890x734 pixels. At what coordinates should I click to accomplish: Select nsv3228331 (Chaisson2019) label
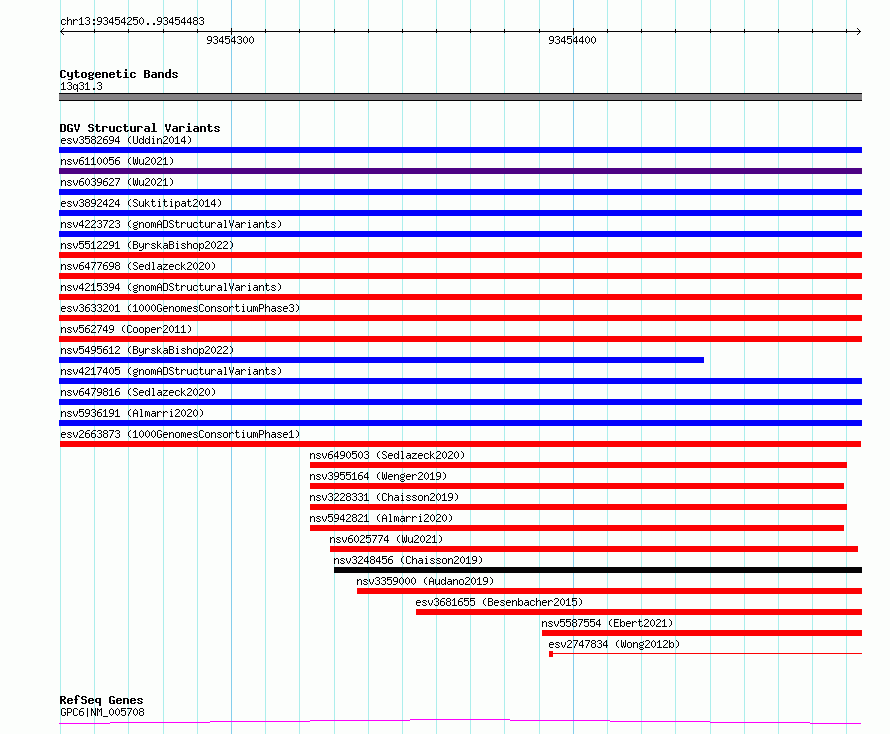384,497
